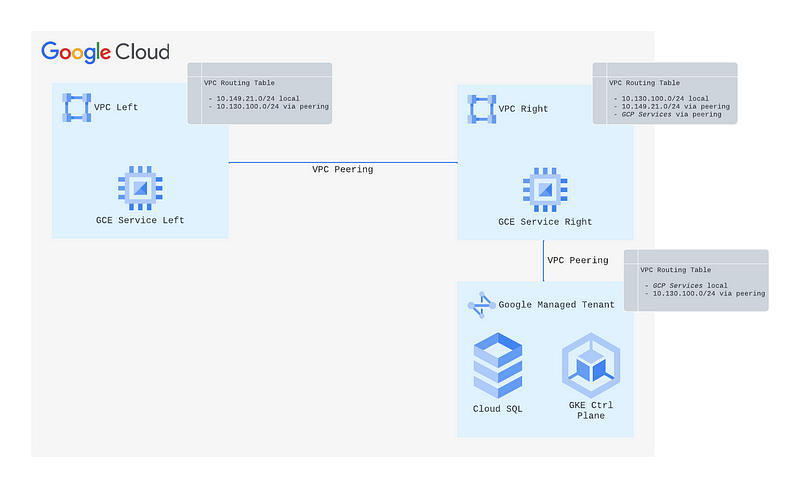Viewport: 800px width, 488px height.
Task: Select the 'Cloud SQL' label
Action: (497, 409)
